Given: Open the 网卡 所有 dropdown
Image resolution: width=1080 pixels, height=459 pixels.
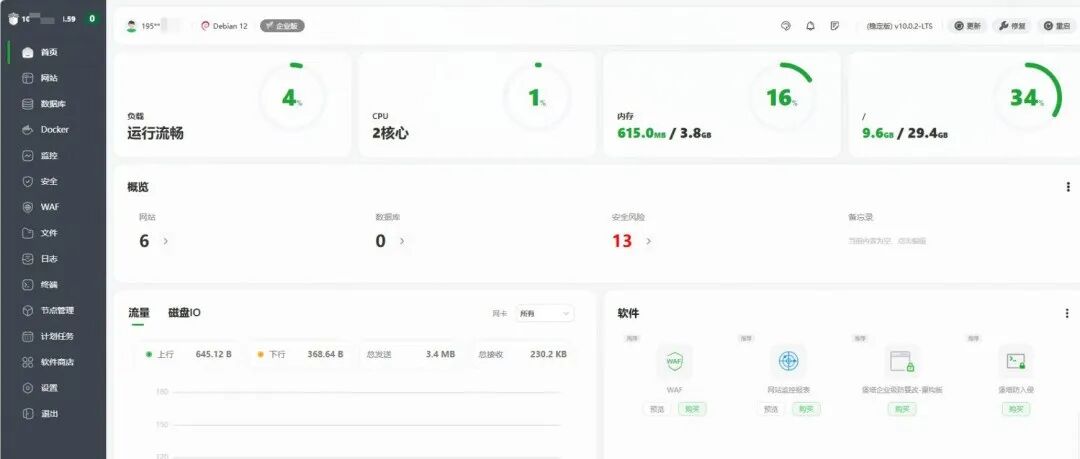Looking at the screenshot, I should click(545, 314).
